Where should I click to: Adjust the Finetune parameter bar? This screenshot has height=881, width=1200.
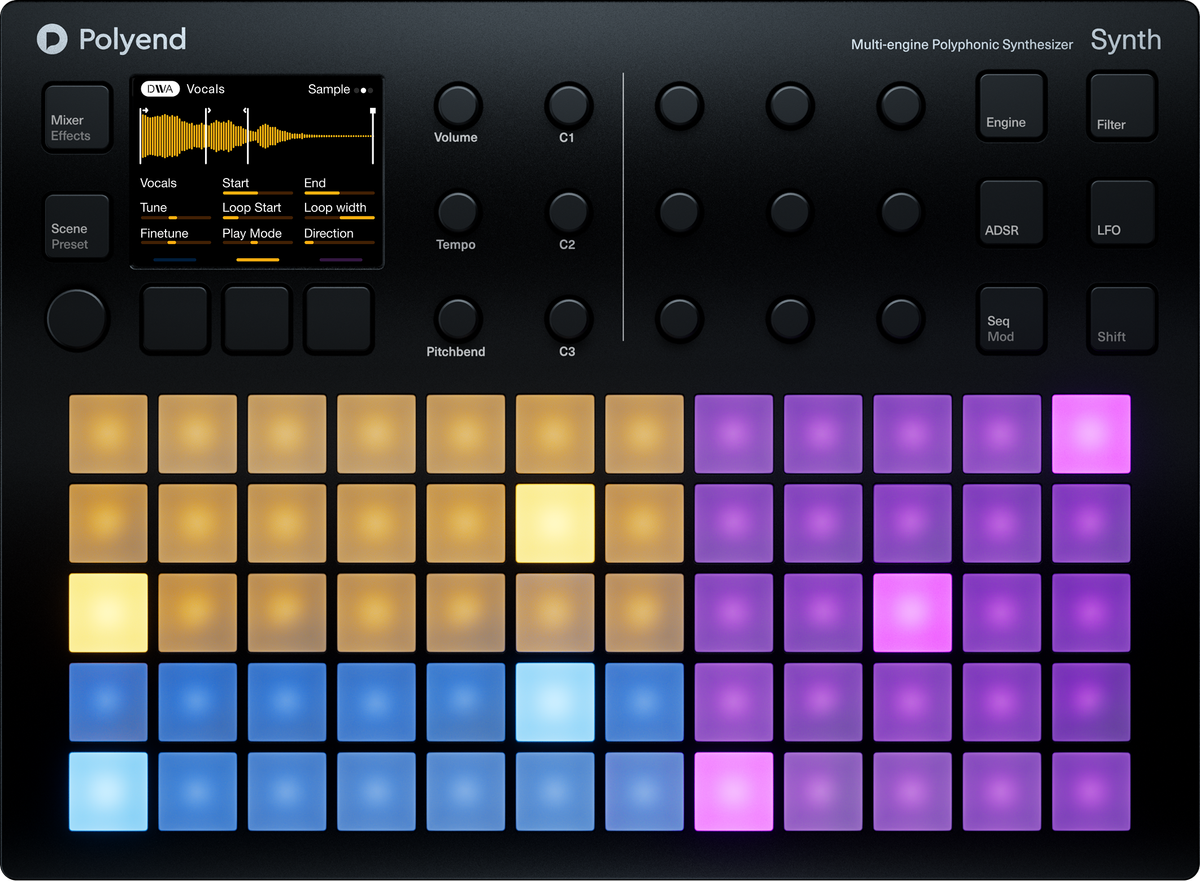tap(175, 242)
